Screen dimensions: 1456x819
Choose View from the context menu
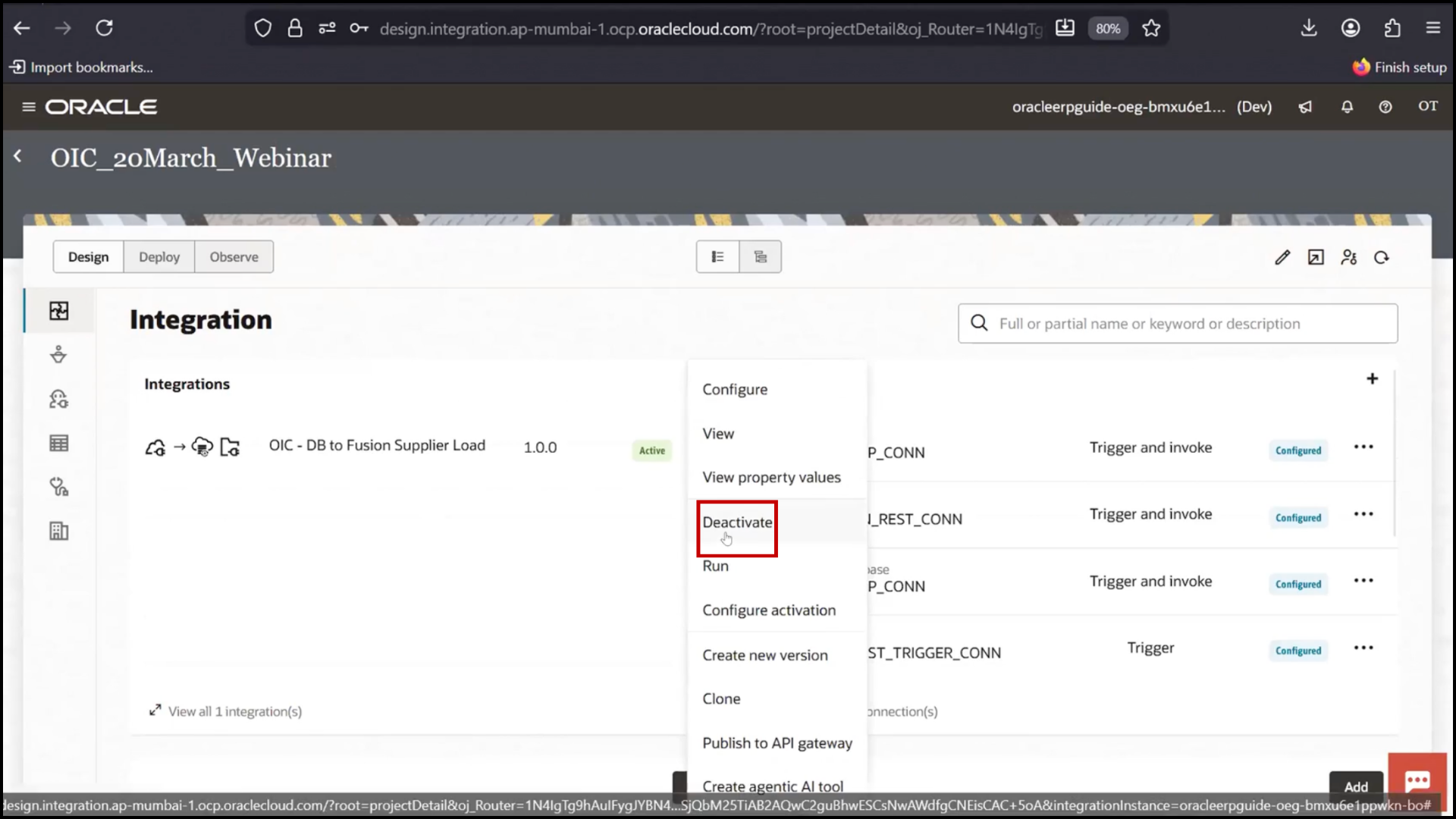[777, 434]
